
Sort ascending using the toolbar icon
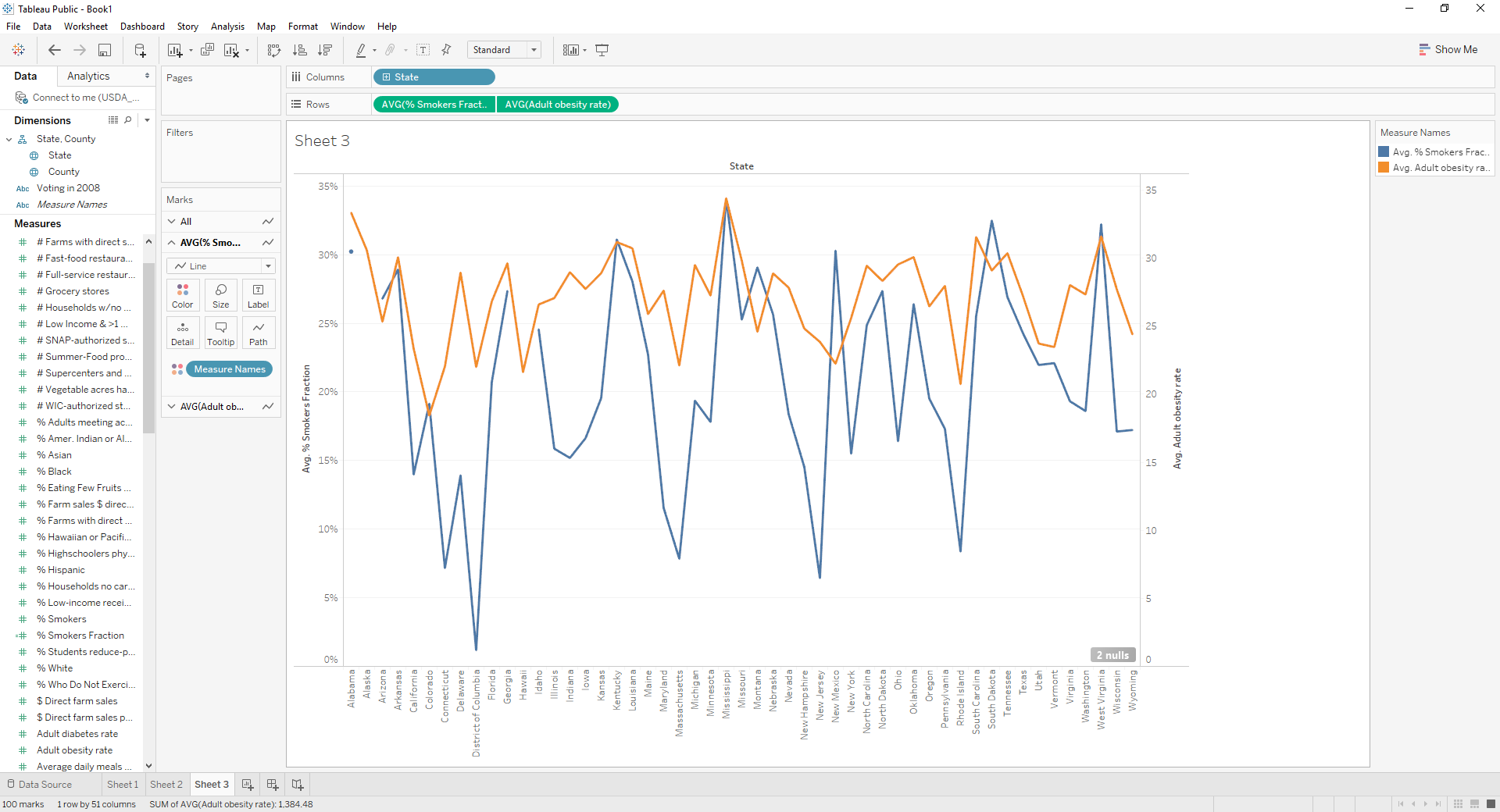point(299,49)
